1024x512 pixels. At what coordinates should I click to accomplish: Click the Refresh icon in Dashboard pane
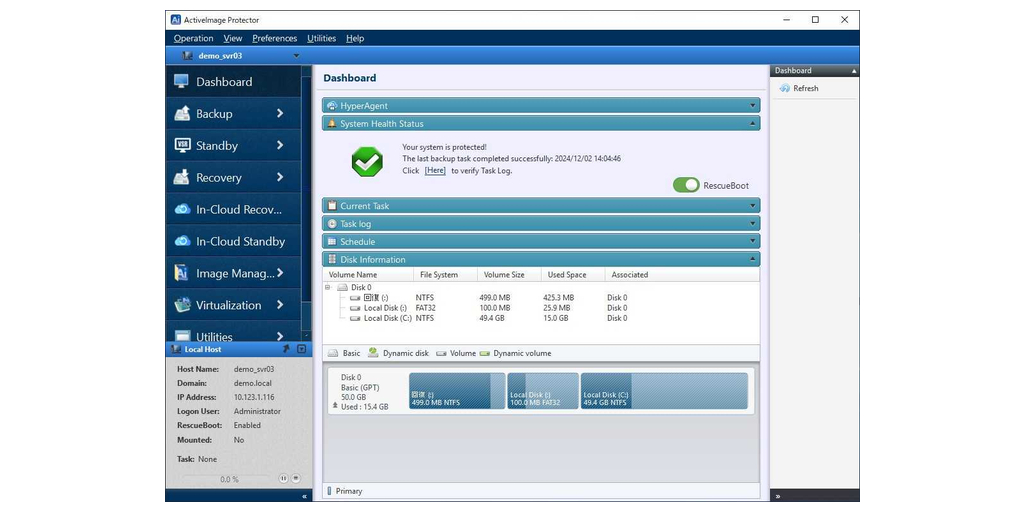tap(785, 88)
